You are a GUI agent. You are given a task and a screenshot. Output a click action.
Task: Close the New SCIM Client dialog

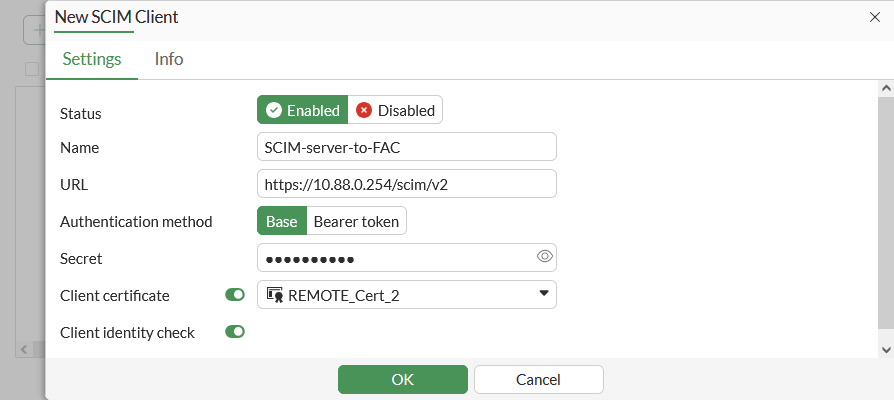pos(876,17)
